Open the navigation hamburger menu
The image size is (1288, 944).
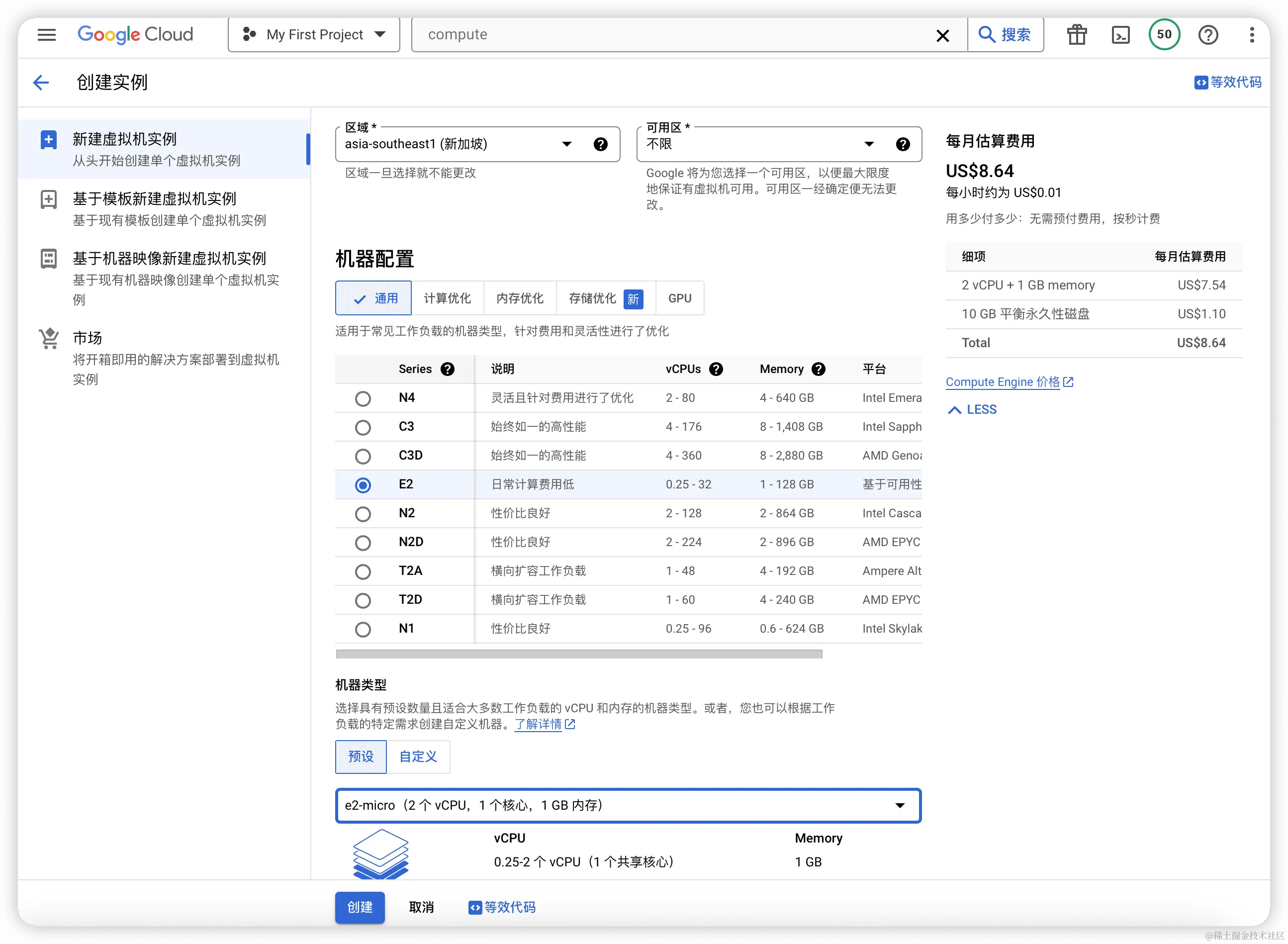(x=47, y=34)
